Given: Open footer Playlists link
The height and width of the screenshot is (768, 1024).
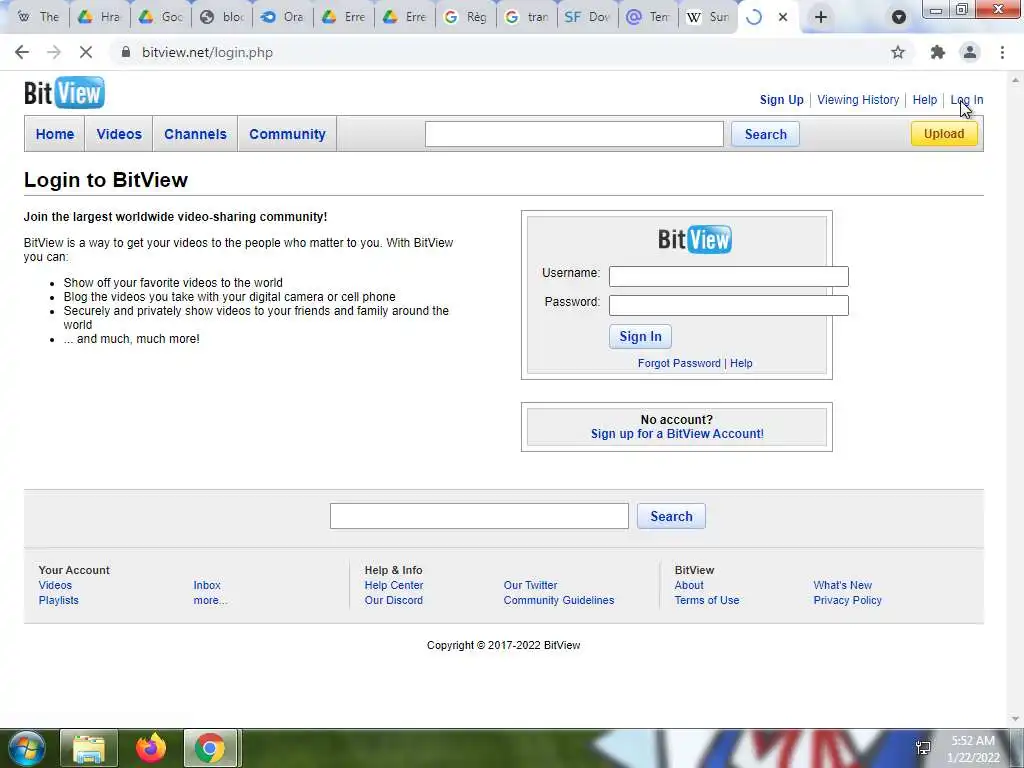Looking at the screenshot, I should [58, 600].
